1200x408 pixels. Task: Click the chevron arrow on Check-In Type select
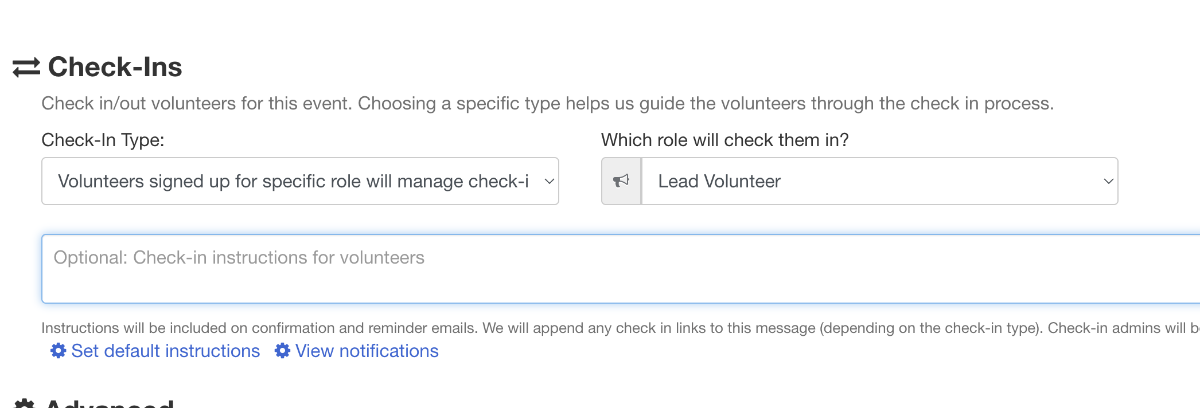coord(547,181)
